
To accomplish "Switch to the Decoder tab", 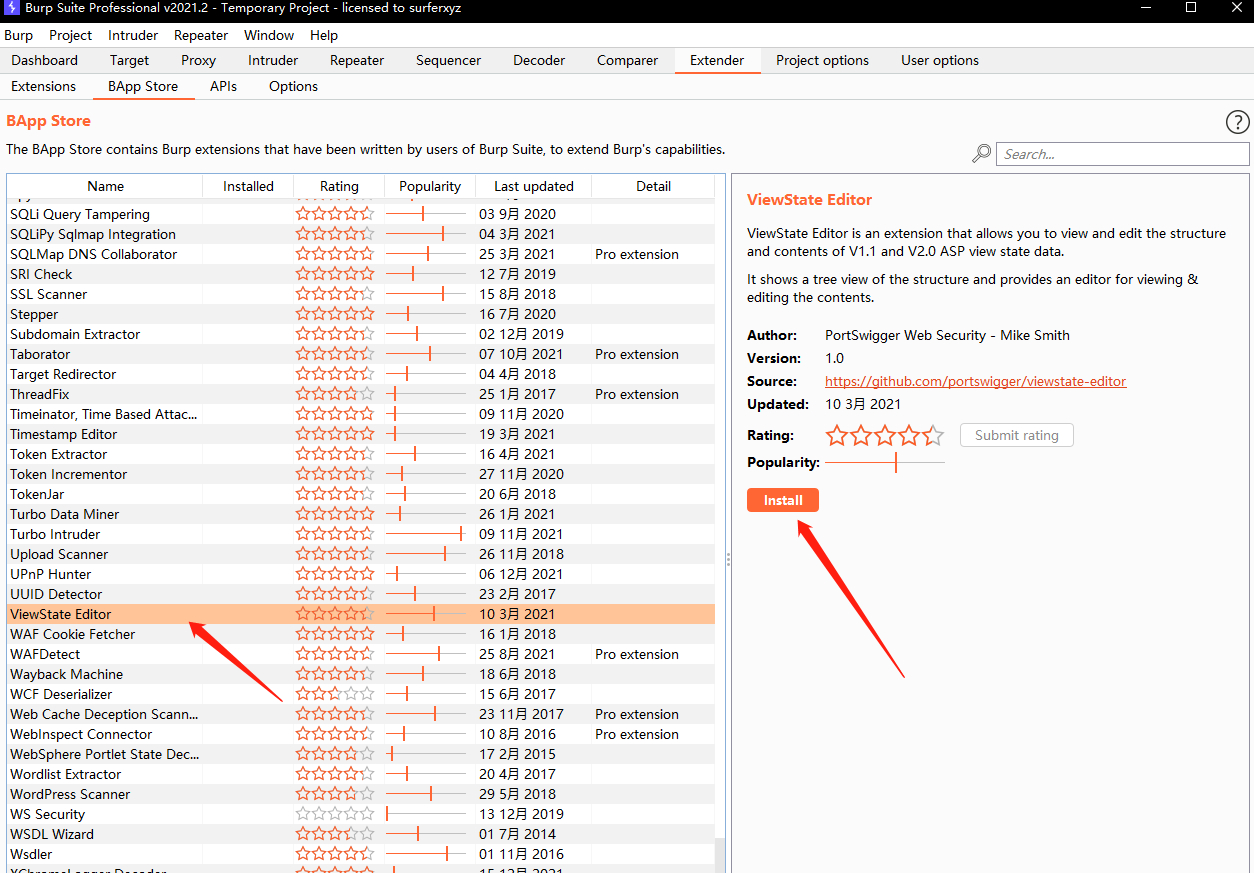I will (x=539, y=60).
